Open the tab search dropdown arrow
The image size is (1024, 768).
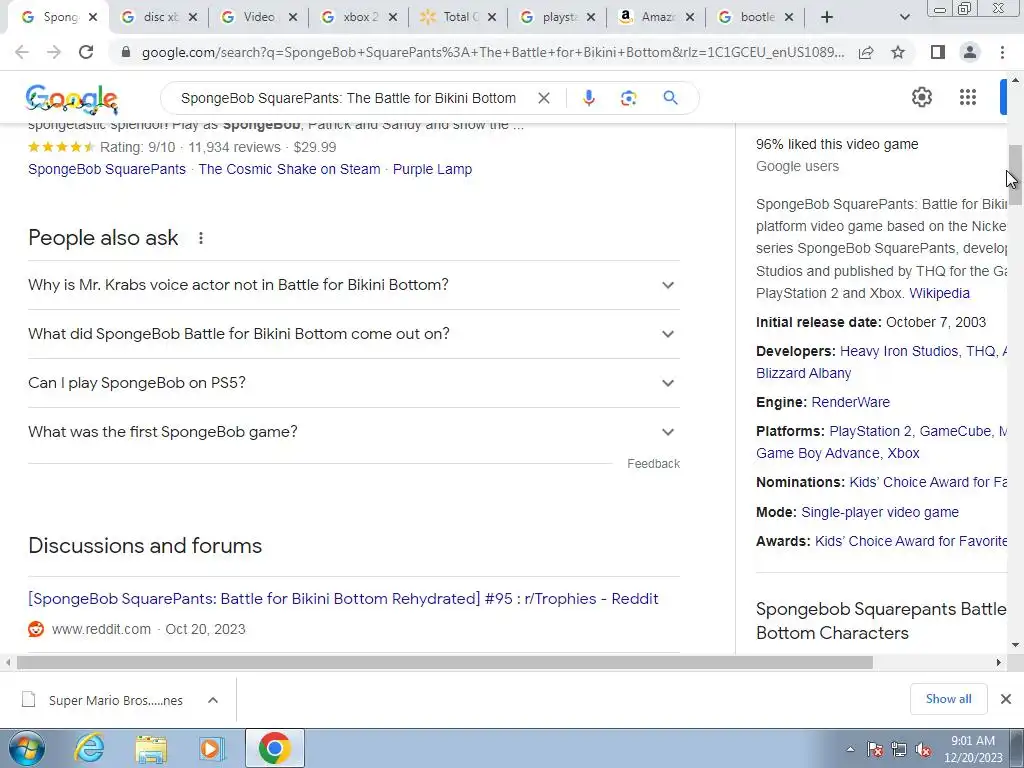click(904, 18)
